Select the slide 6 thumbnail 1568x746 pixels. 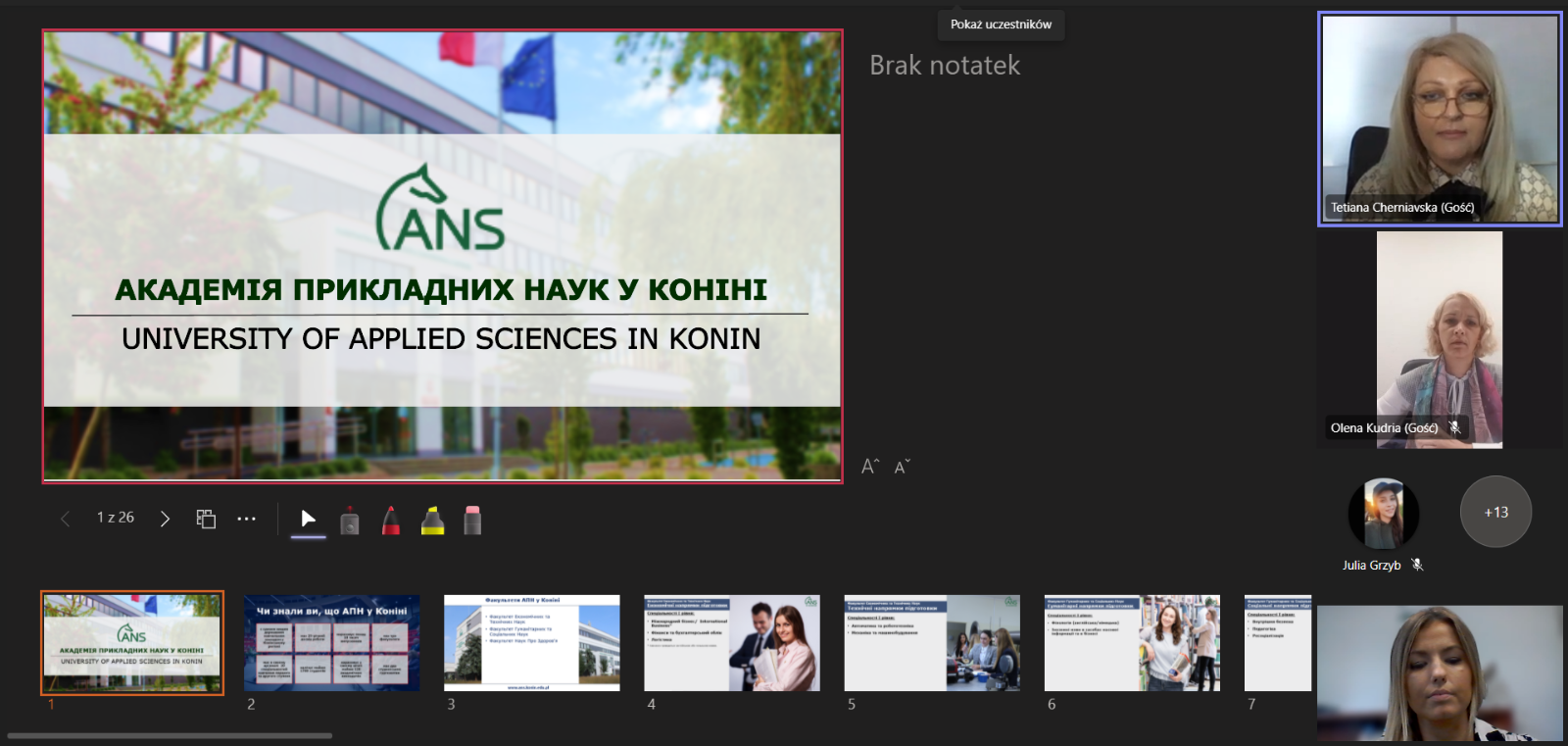(1132, 643)
